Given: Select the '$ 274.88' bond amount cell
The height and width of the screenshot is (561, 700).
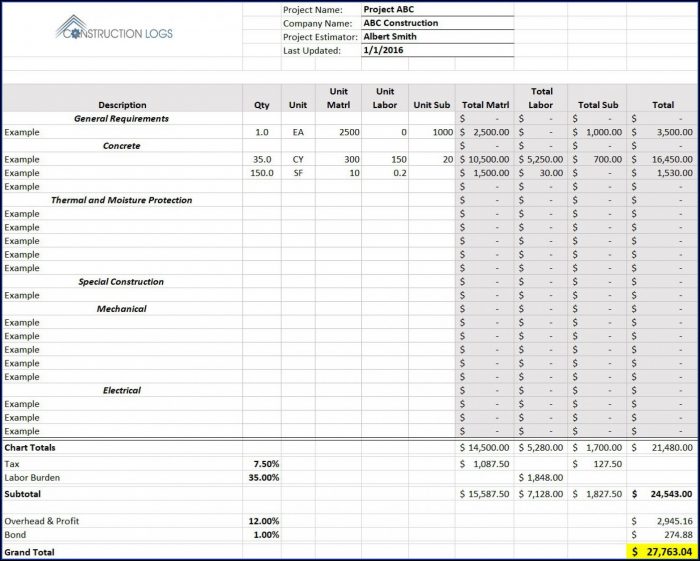Looking at the screenshot, I should (662, 535).
